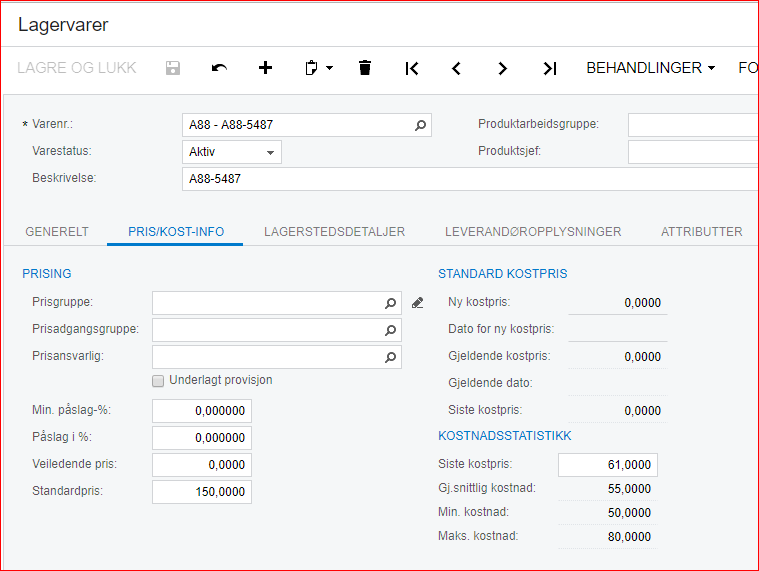This screenshot has width=759, height=571.
Task: Click the Standardpris field
Action: point(202,492)
